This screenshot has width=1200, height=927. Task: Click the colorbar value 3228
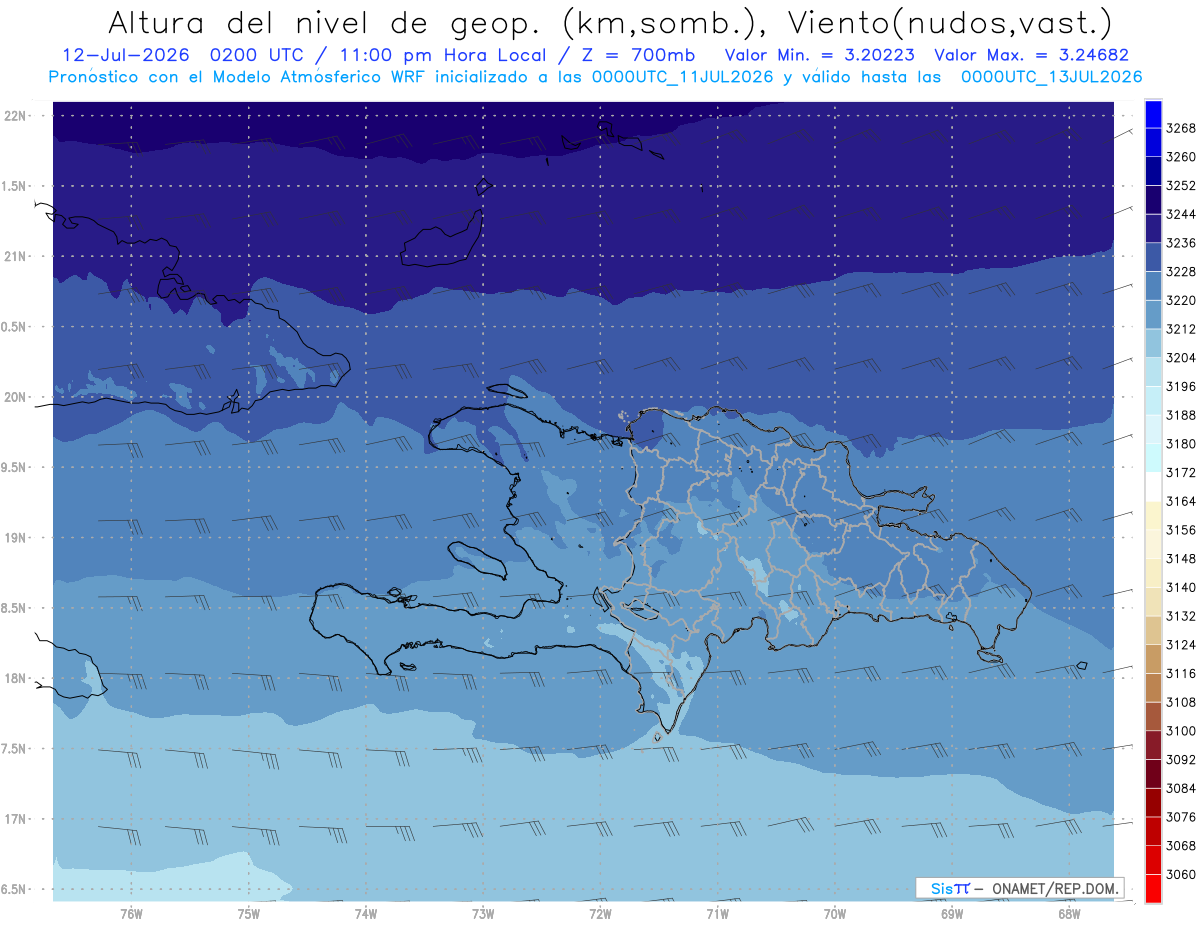pyautogui.click(x=1181, y=272)
